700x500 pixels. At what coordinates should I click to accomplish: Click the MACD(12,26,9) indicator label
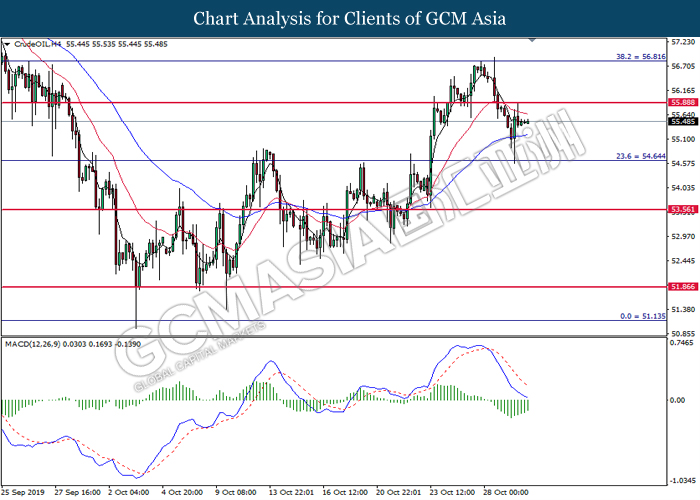[32, 344]
